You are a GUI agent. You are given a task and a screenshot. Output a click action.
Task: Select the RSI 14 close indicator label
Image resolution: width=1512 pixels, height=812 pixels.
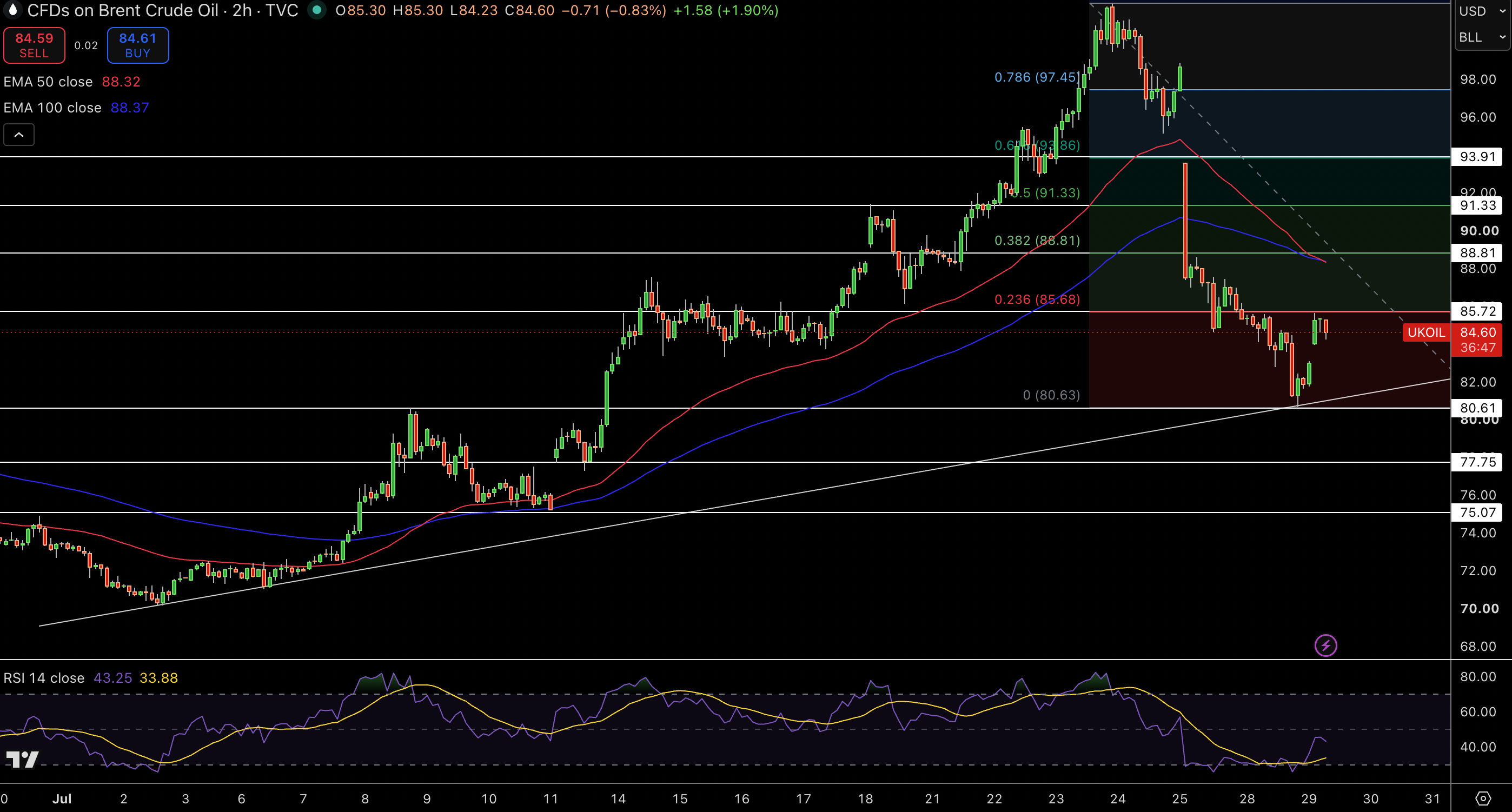44,677
